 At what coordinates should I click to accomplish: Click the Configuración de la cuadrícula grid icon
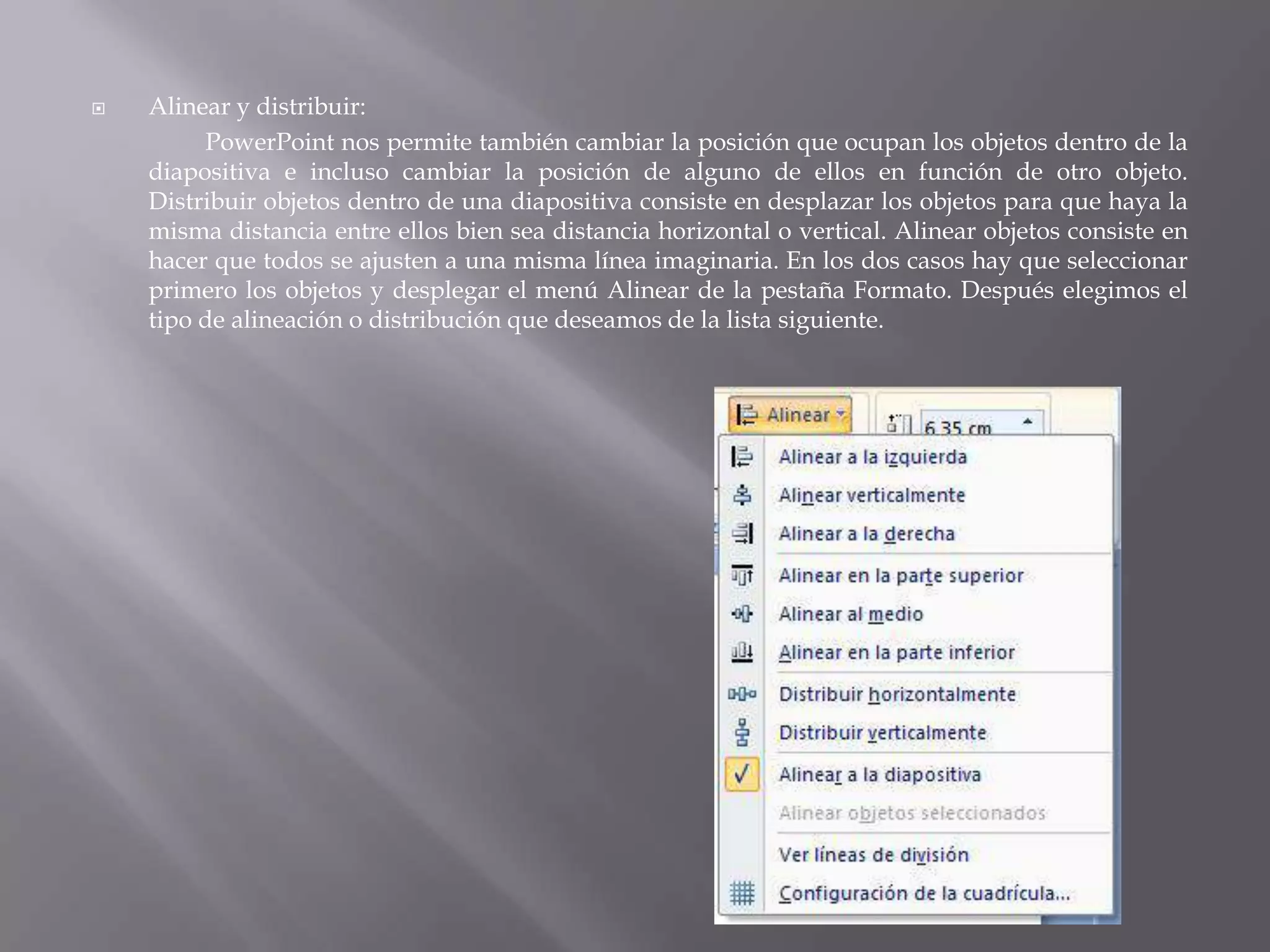(742, 893)
